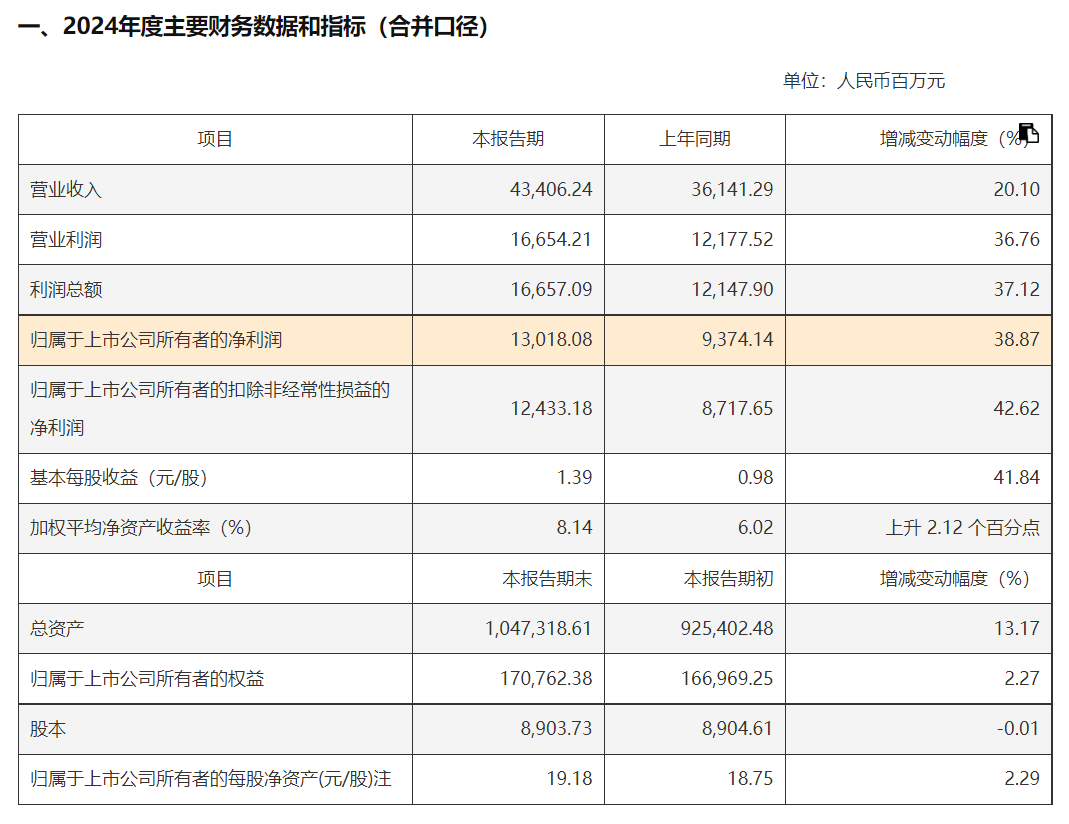
Task: Click the copy table icon in header corner
Action: 1028,133
